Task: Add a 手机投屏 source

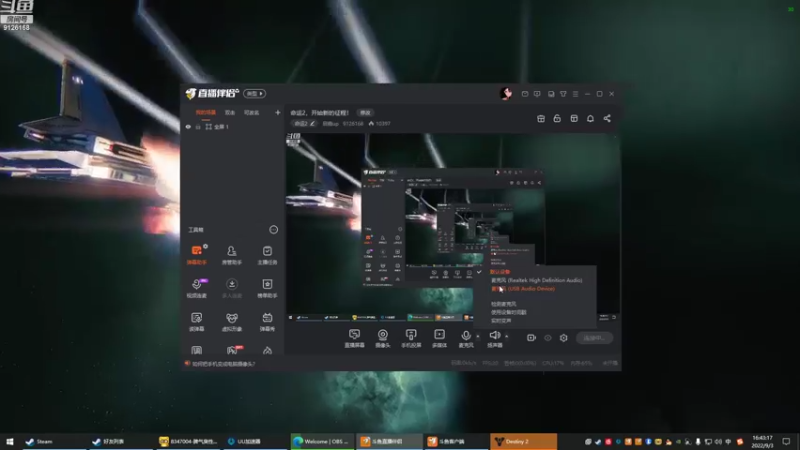Action: (x=411, y=338)
